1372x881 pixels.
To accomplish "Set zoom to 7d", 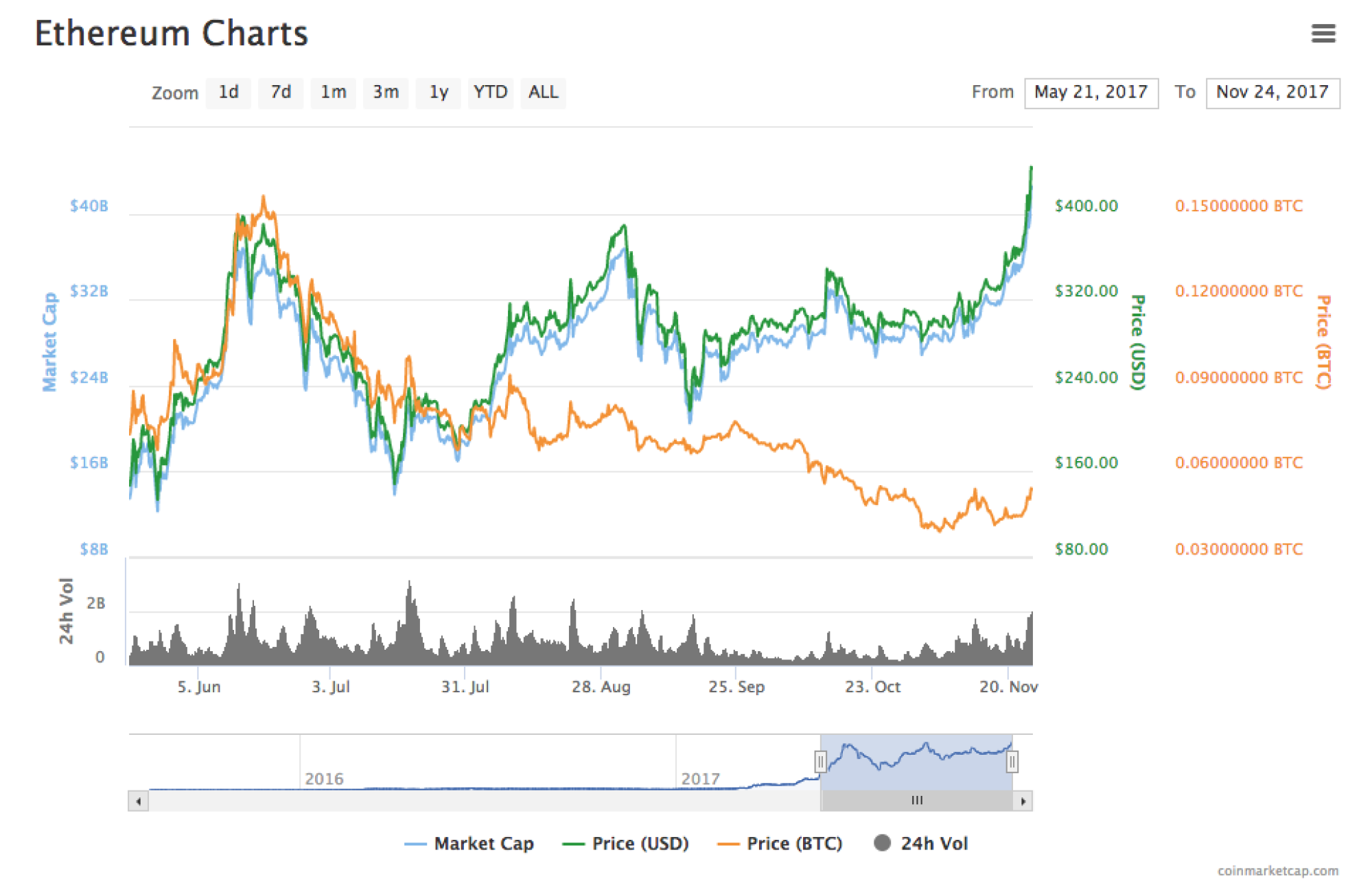I will point(281,93).
